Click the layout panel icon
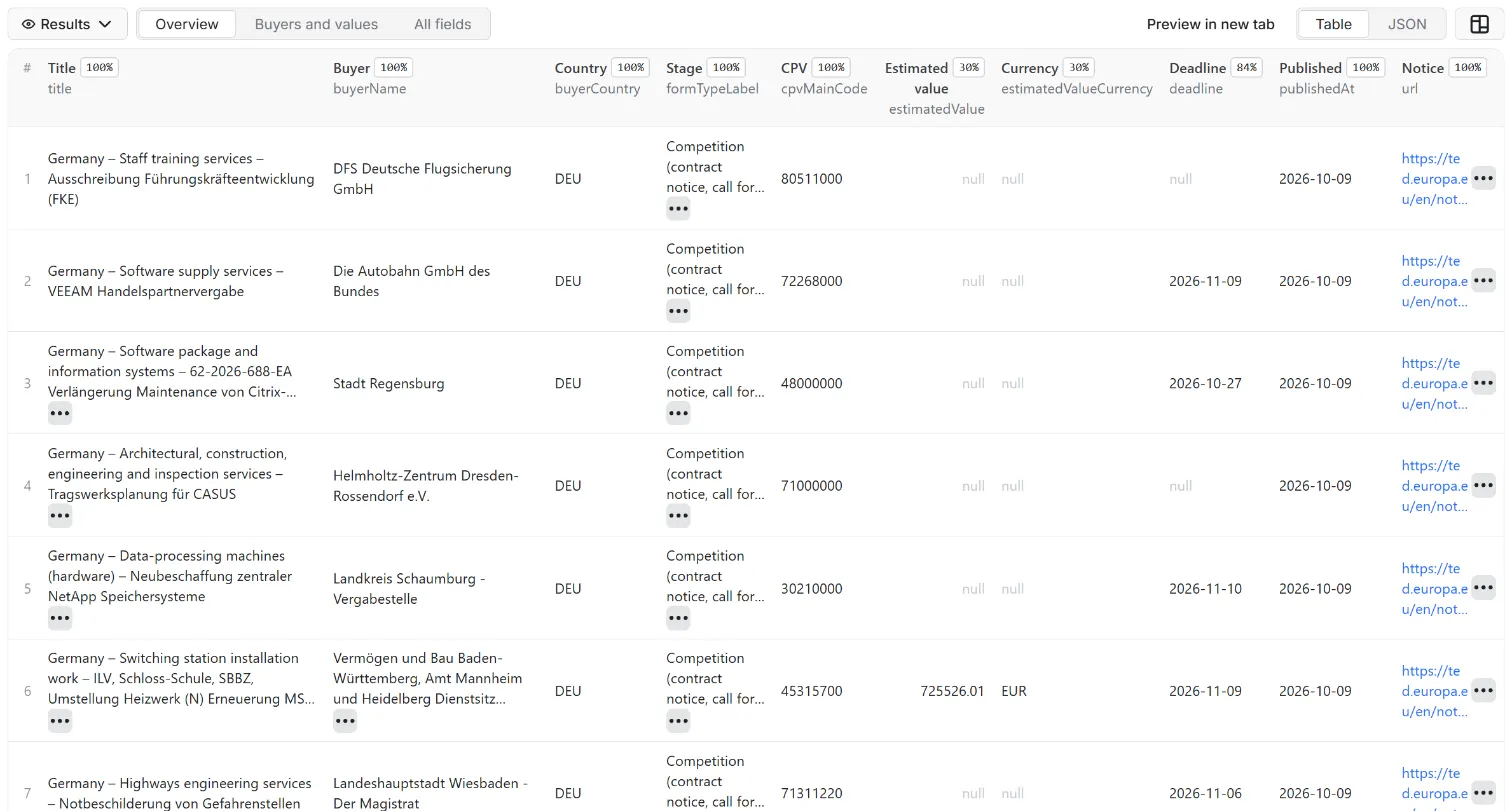1512x811 pixels. 1479,24
